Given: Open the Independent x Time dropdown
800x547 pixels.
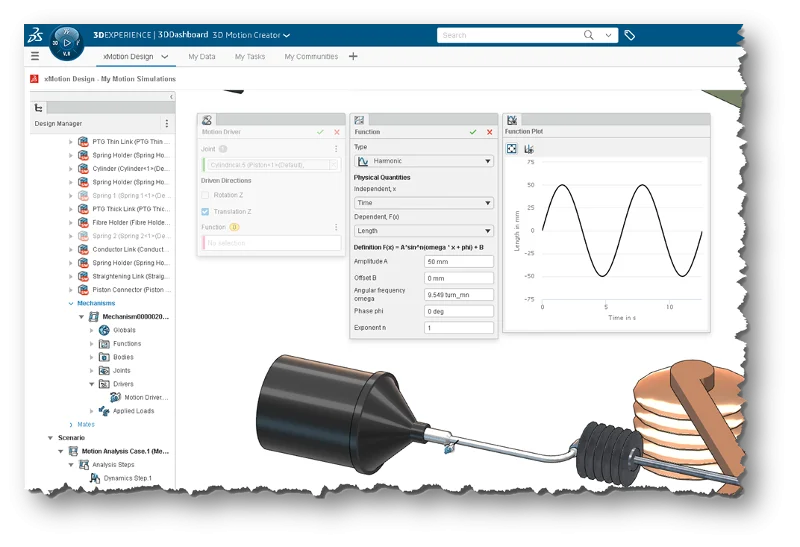Looking at the screenshot, I should 424,203.
